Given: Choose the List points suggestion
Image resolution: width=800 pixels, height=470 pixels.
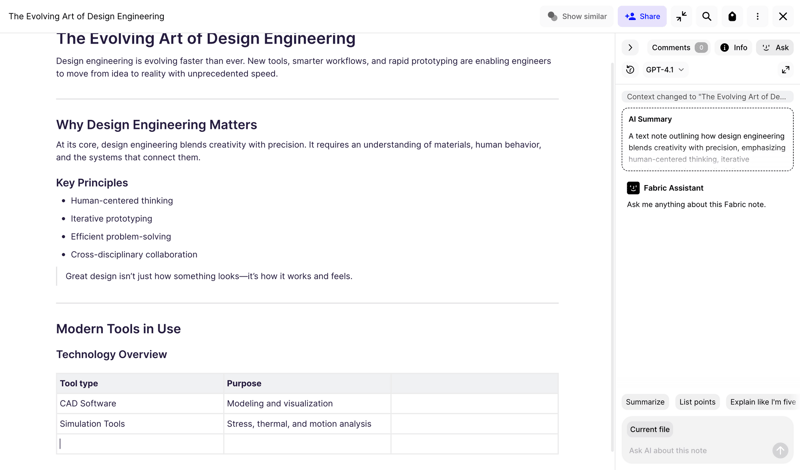Looking at the screenshot, I should 697,402.
